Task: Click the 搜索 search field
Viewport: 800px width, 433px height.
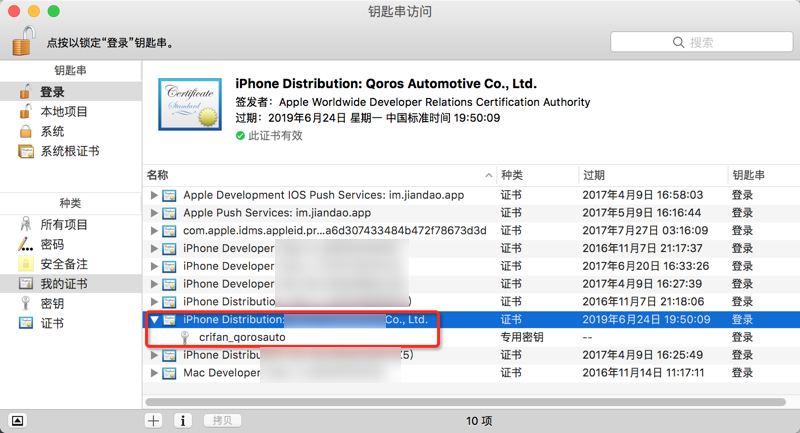Action: (x=702, y=42)
